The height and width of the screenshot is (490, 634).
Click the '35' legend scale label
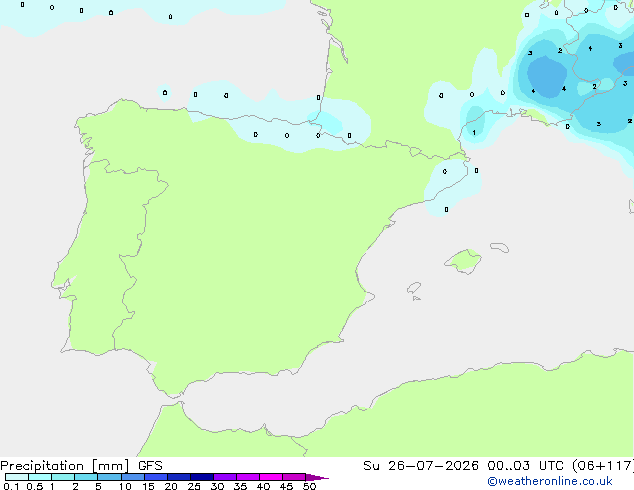(x=240, y=486)
